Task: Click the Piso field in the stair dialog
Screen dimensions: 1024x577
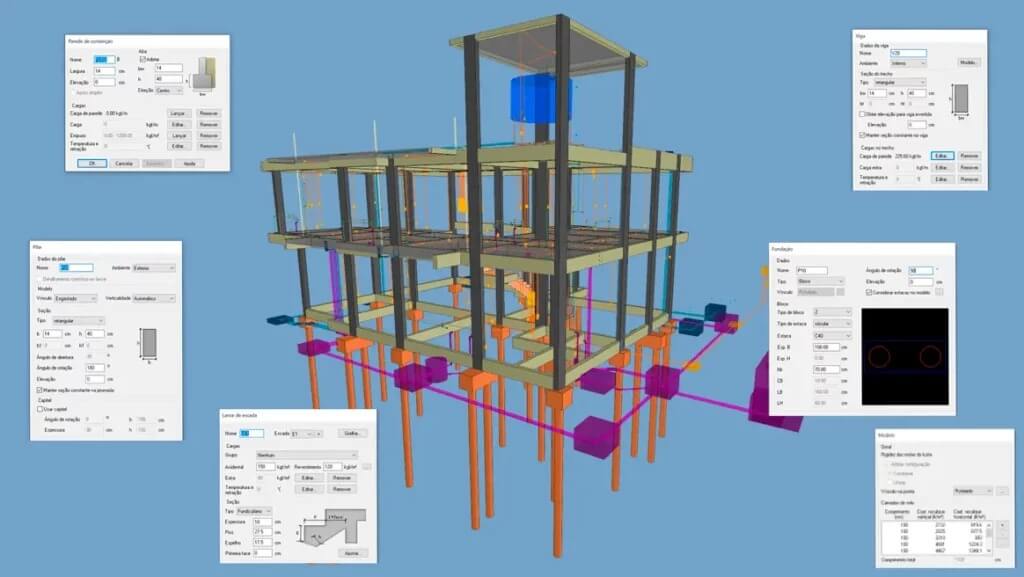Action: coord(263,532)
